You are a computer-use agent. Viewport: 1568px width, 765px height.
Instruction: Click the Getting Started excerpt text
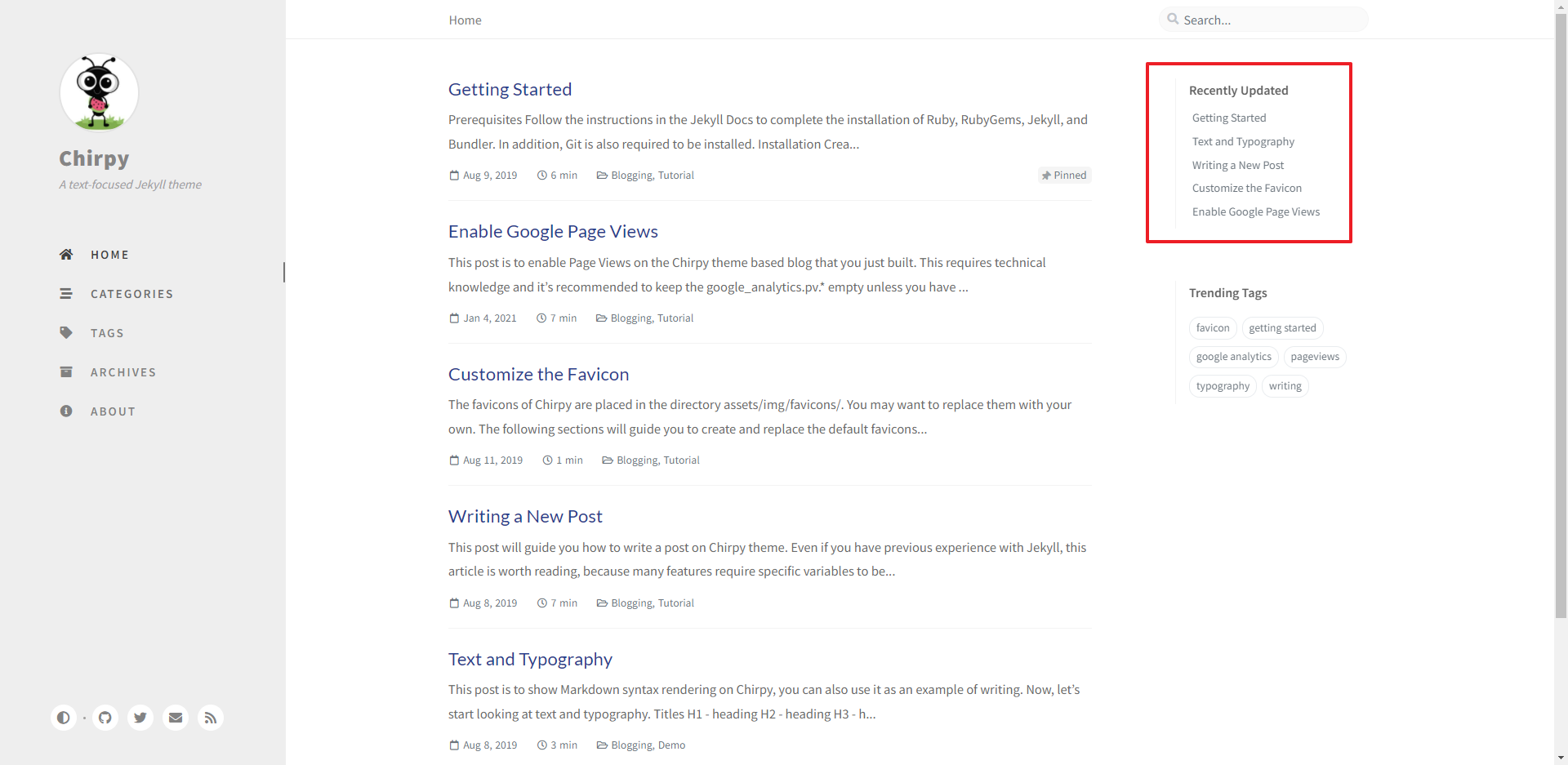point(768,131)
